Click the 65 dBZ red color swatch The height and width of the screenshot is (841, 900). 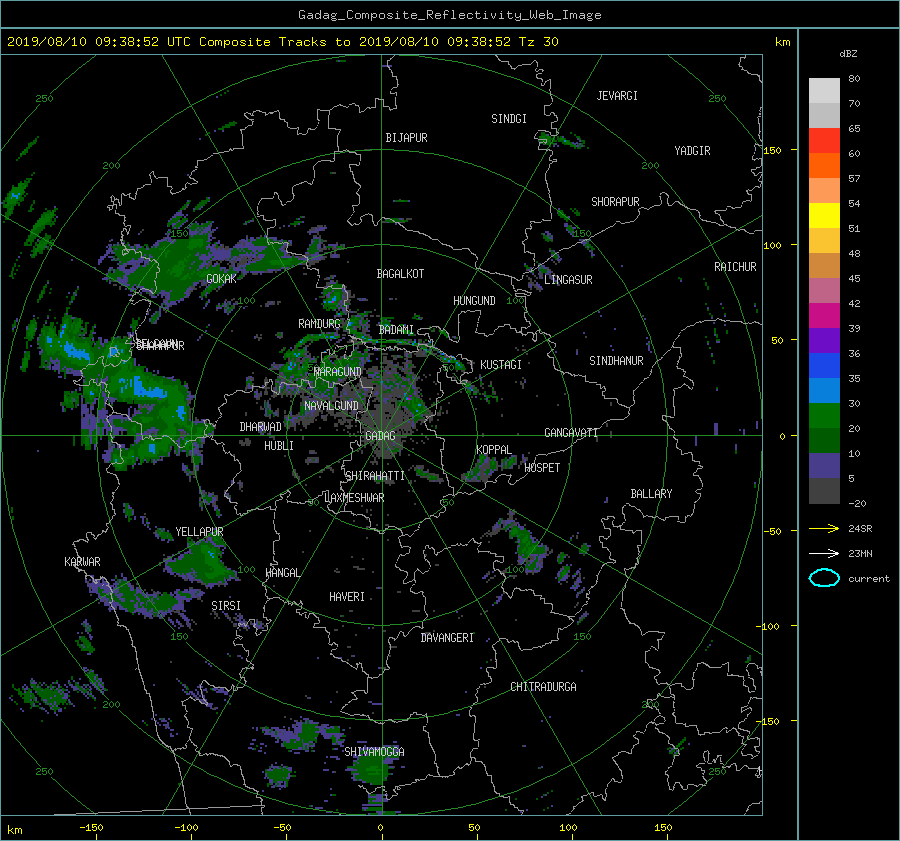pyautogui.click(x=824, y=140)
